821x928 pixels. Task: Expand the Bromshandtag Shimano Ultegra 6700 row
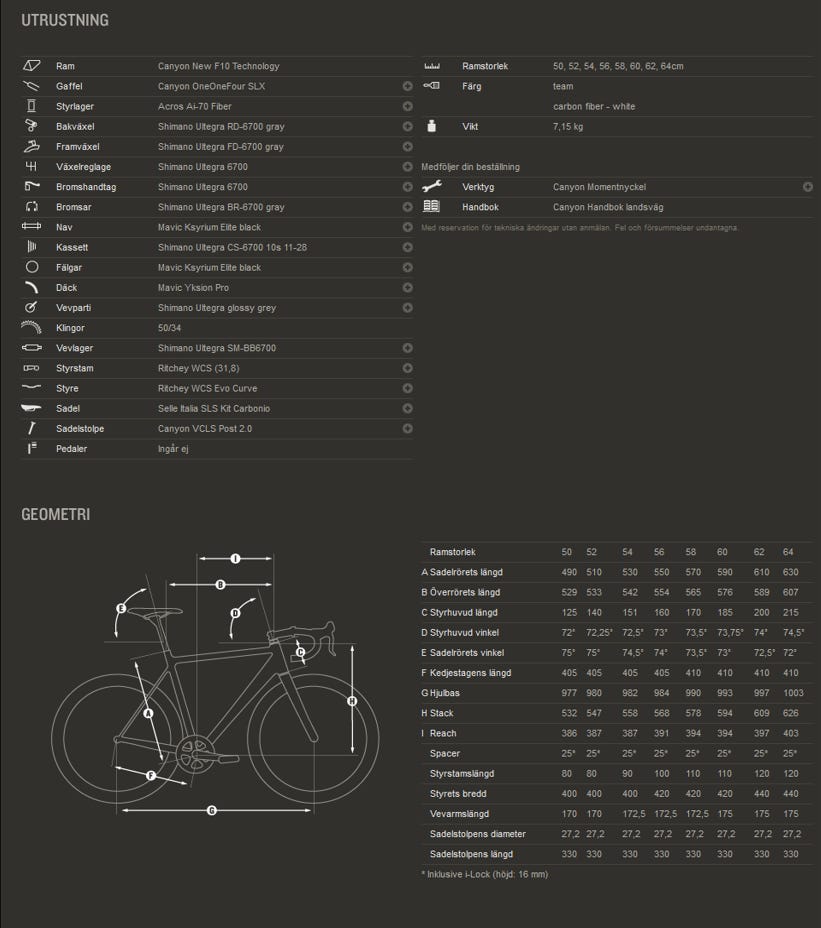[x=407, y=186]
